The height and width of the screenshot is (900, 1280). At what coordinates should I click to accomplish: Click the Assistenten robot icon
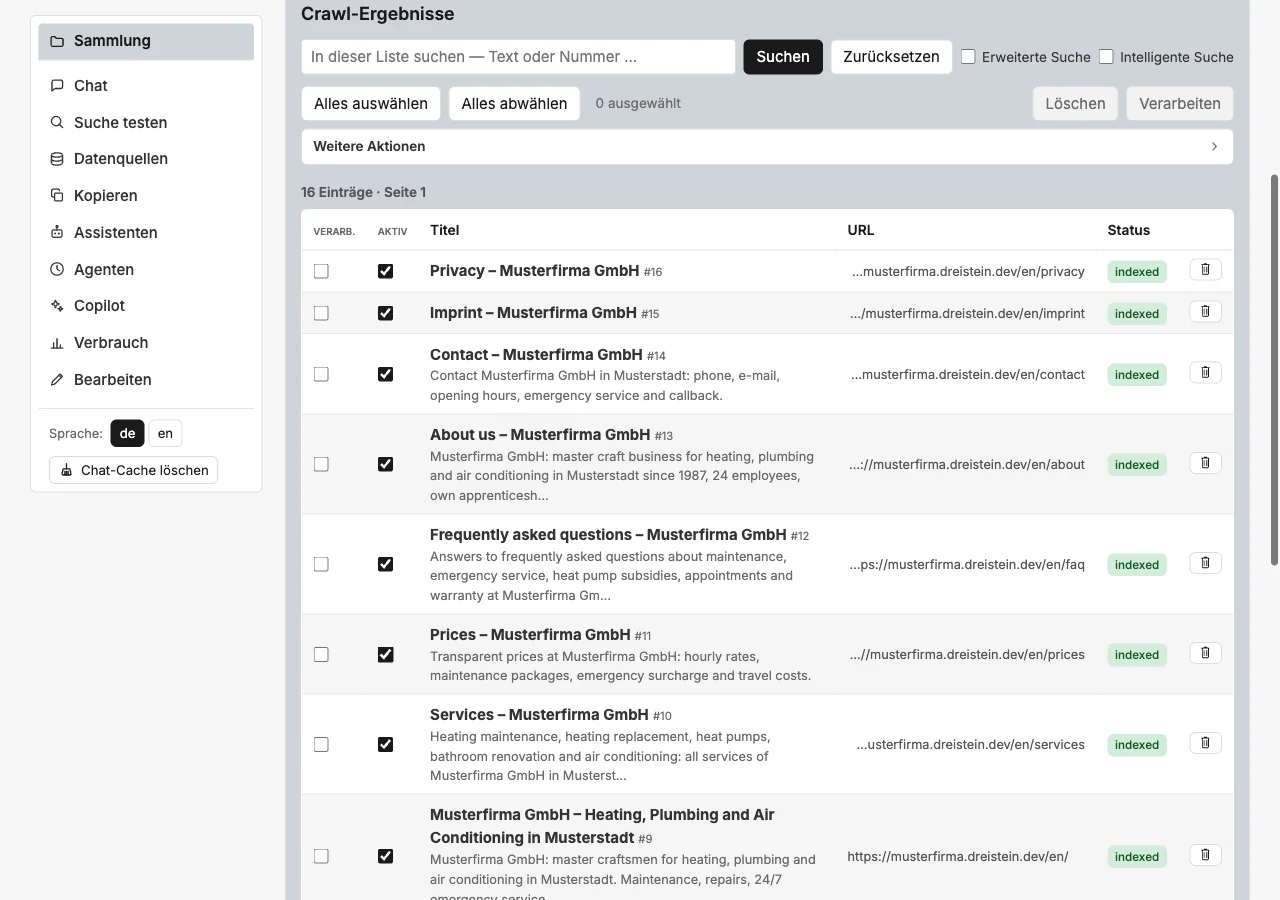pos(57,232)
